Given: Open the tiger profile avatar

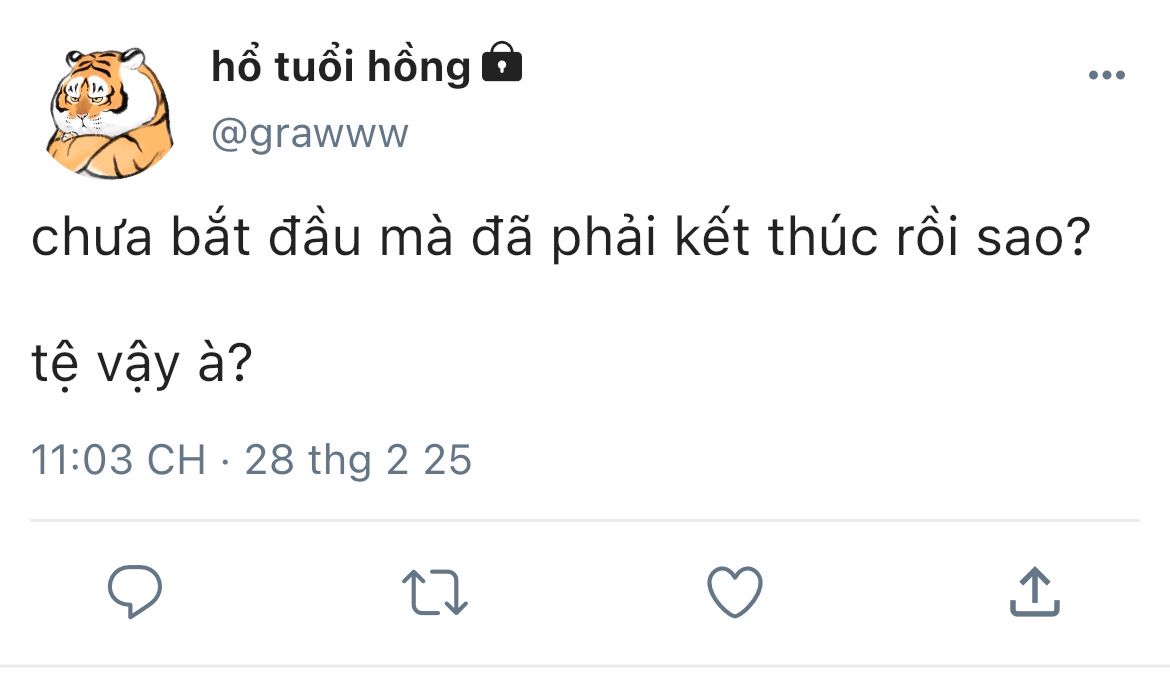Looking at the screenshot, I should (110, 113).
